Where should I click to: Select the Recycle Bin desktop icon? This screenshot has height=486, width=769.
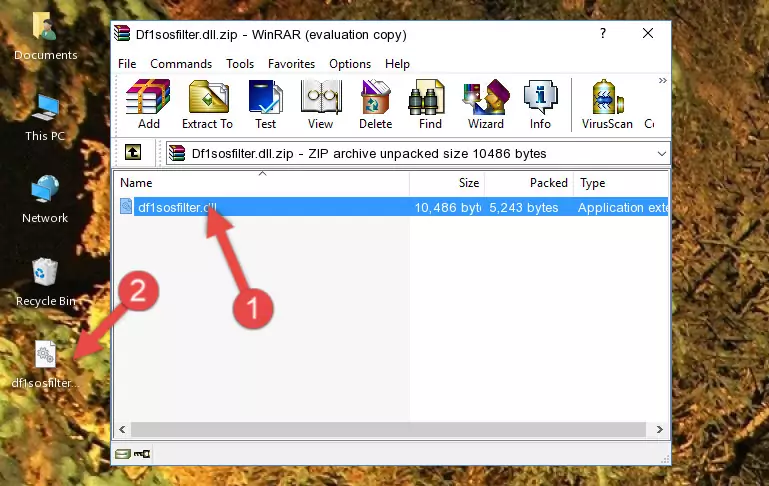45,283
